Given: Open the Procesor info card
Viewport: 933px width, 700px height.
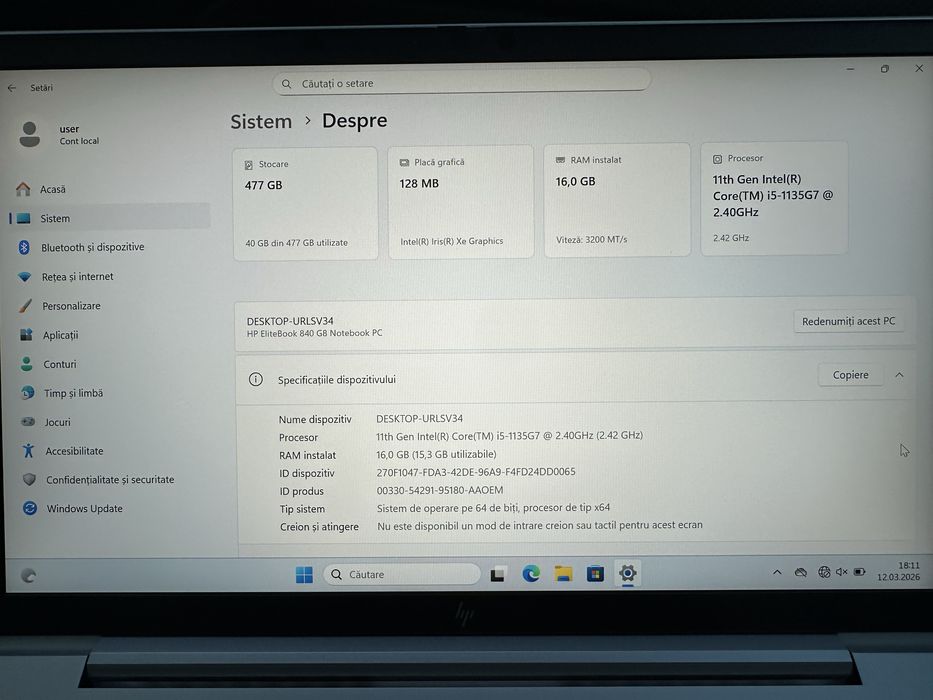Looking at the screenshot, I should [774, 198].
